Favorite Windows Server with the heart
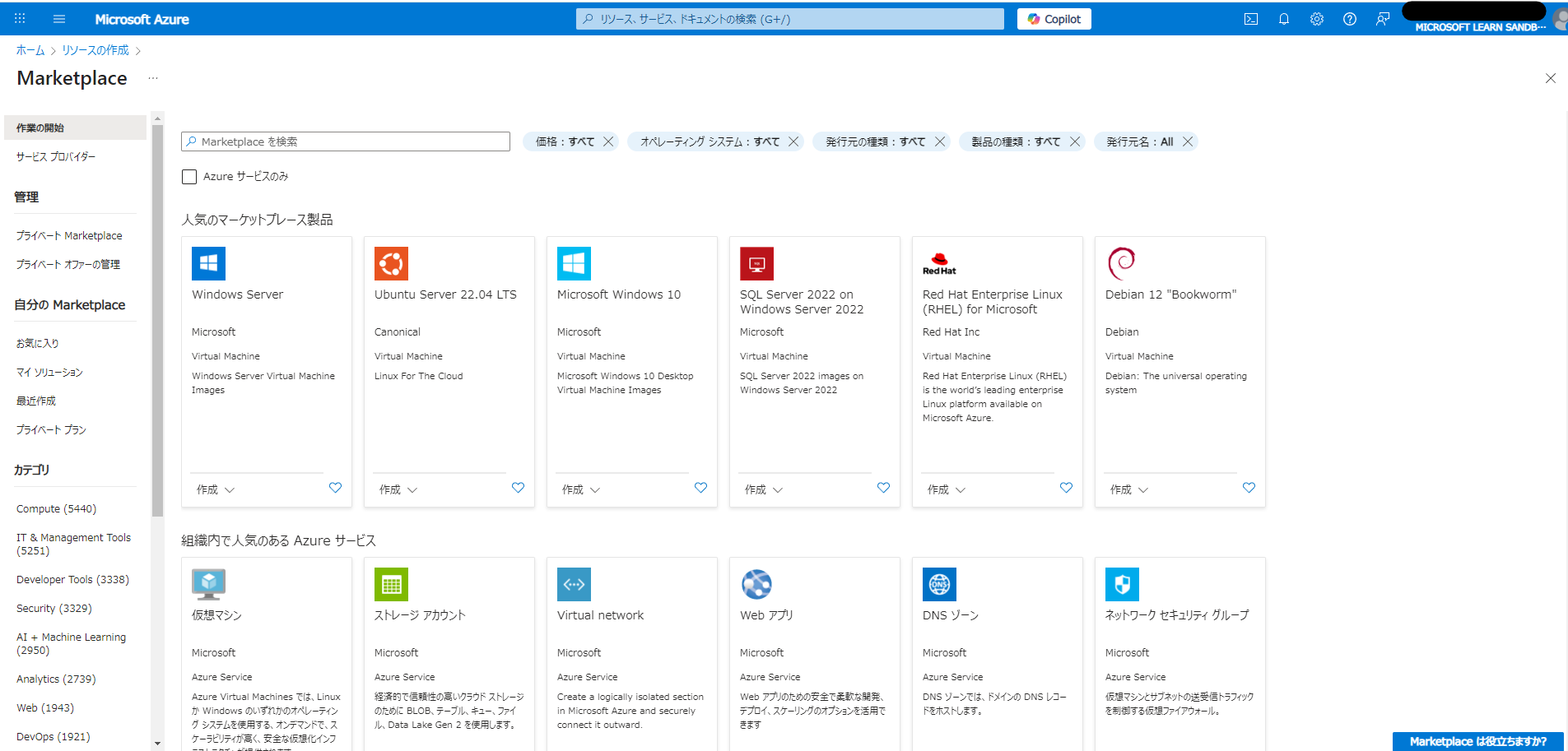This screenshot has width=1568, height=751. (335, 488)
